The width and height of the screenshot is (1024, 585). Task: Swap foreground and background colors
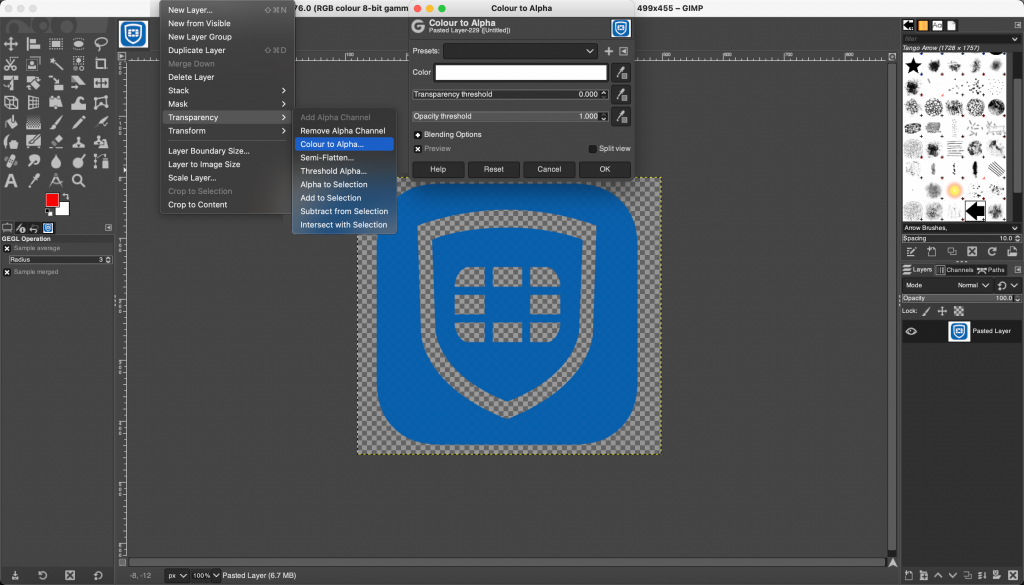[64, 196]
